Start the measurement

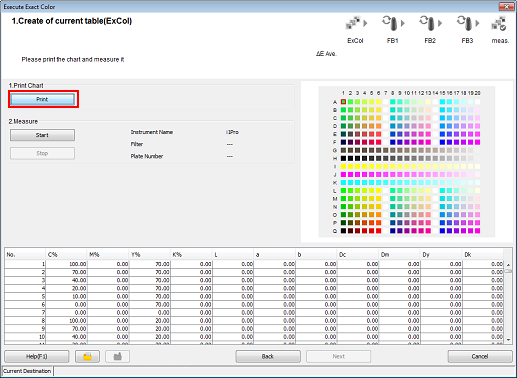(42, 135)
